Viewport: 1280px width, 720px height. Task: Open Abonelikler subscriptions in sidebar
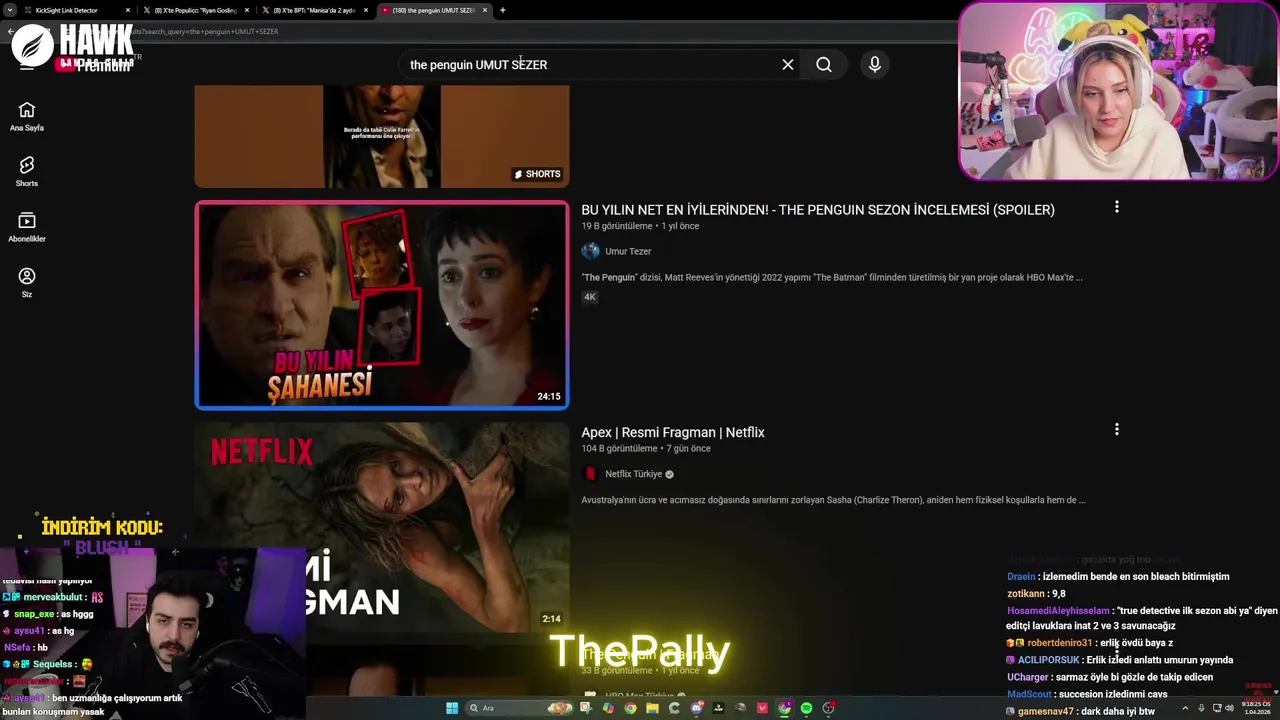pos(27,227)
